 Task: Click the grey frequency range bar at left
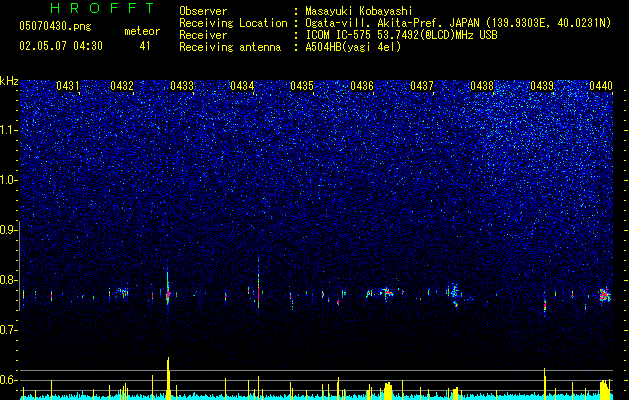coord(20,266)
